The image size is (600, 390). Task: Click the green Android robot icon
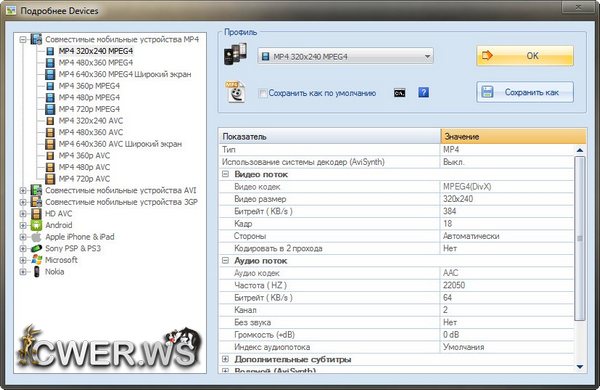[x=36, y=225]
